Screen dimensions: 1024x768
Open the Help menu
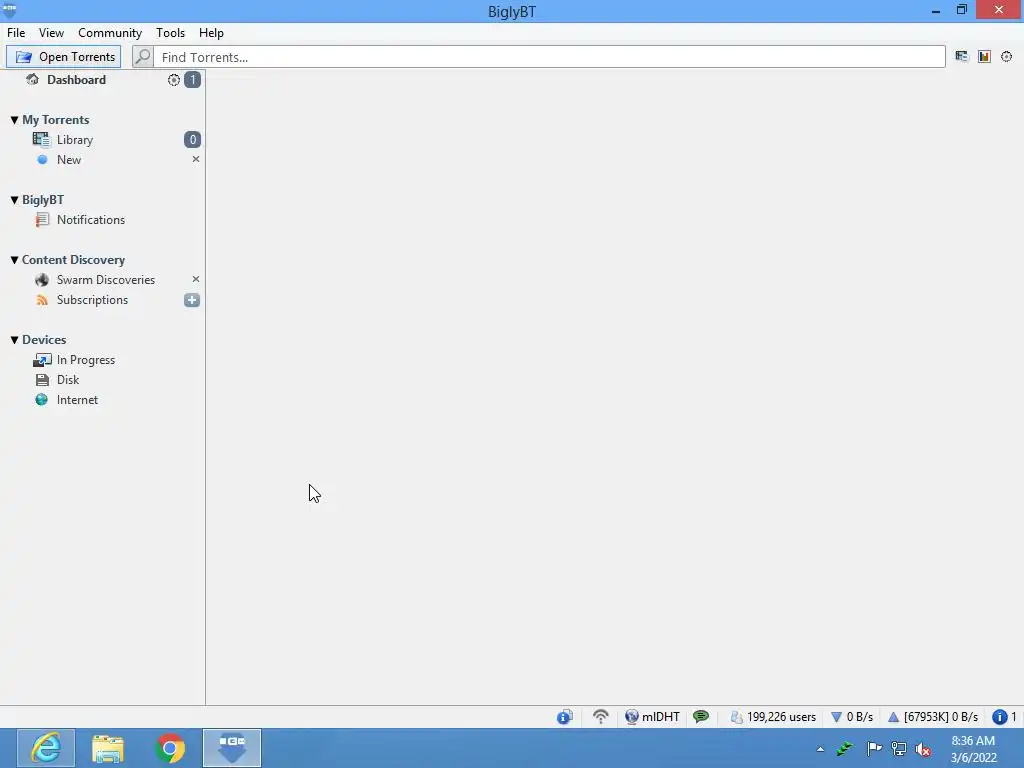tap(211, 33)
